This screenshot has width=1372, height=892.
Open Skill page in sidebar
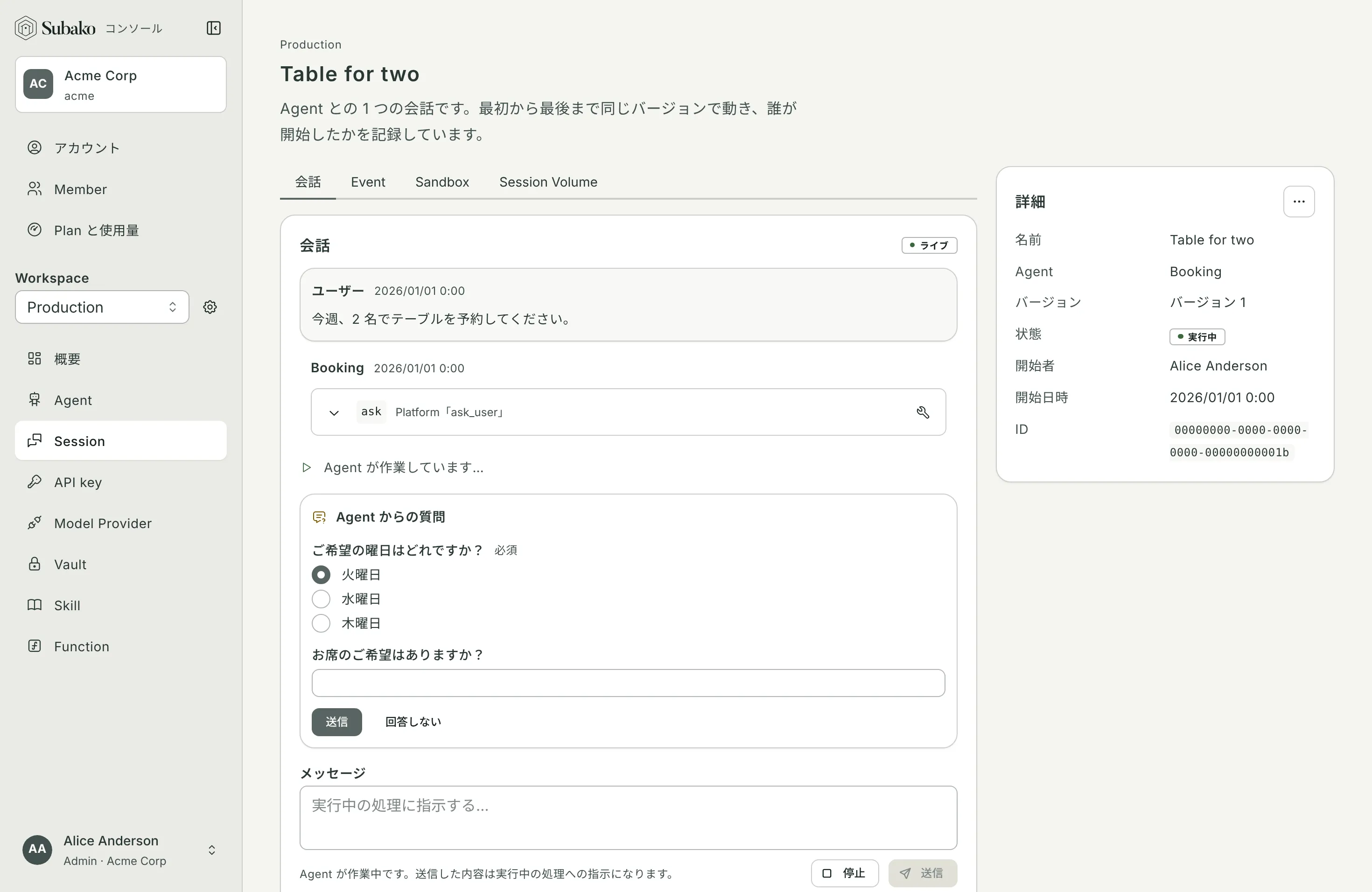pyautogui.click(x=120, y=605)
